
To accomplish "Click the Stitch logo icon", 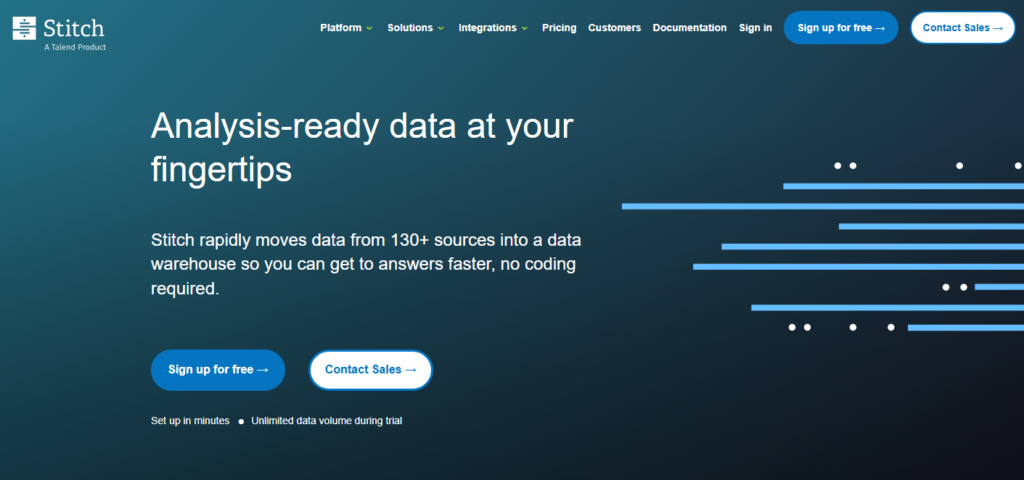I will pos(25,28).
